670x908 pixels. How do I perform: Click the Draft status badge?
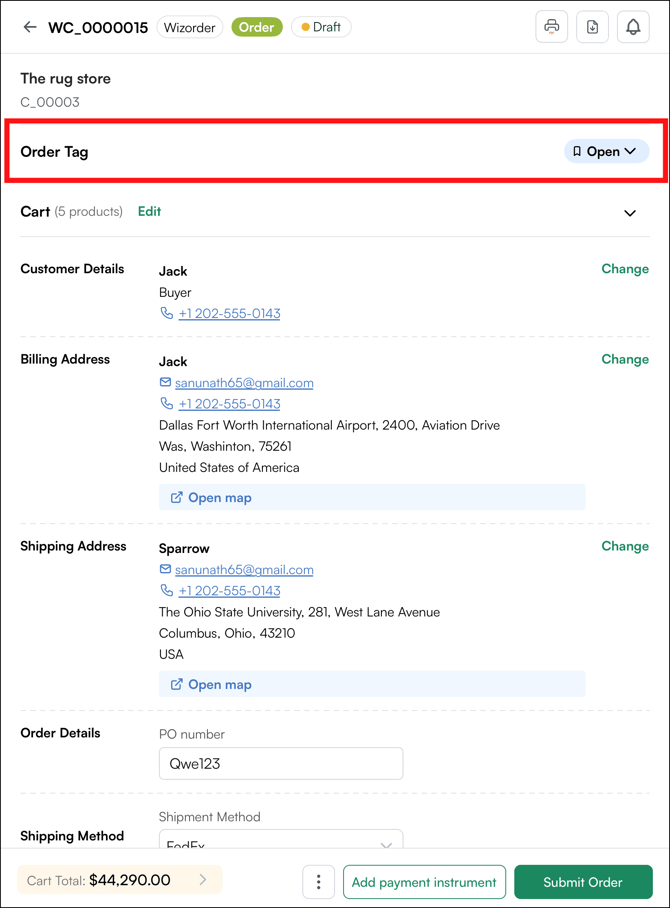tap(321, 27)
